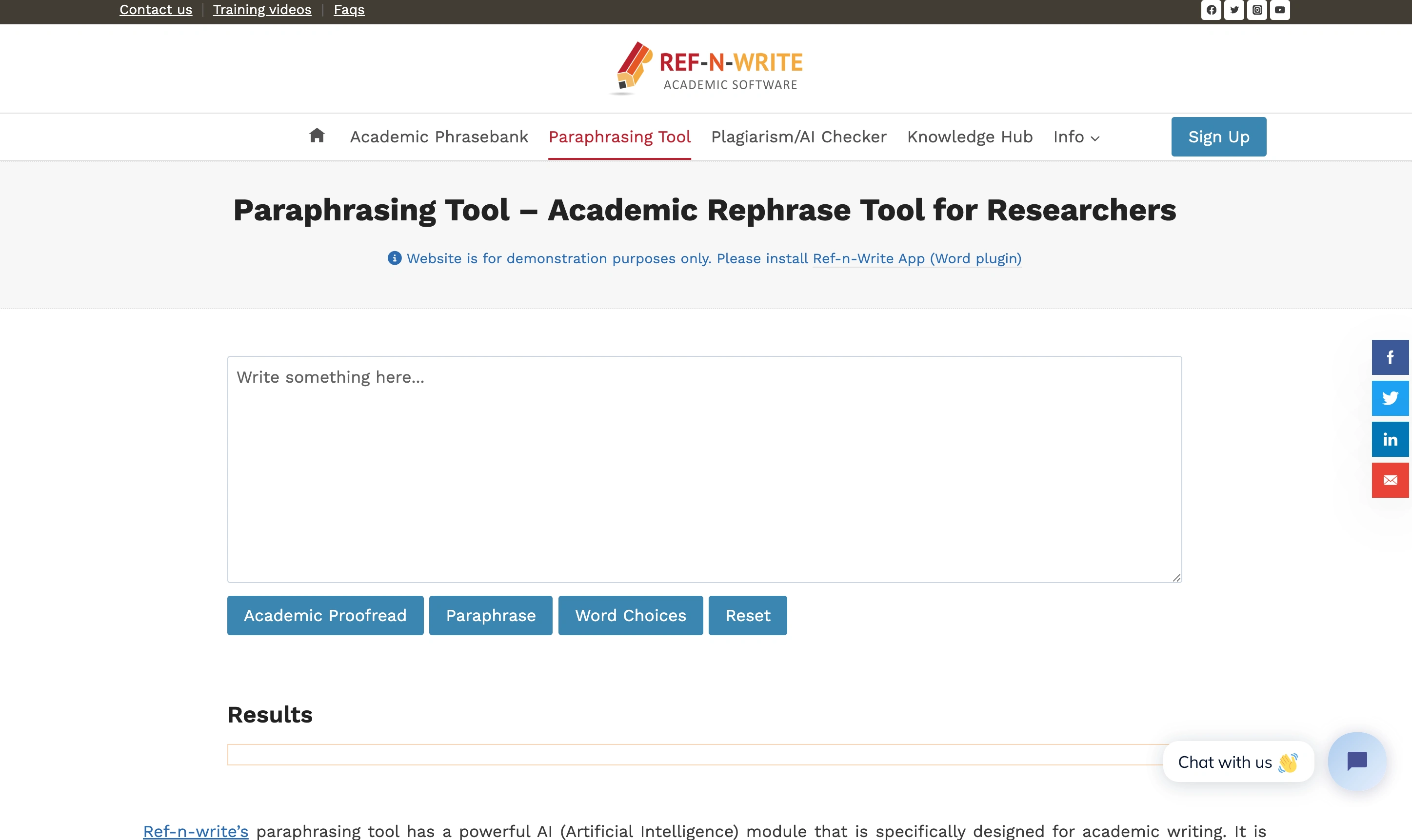Click the home icon in navigation
Image resolution: width=1412 pixels, height=840 pixels.
click(x=317, y=136)
